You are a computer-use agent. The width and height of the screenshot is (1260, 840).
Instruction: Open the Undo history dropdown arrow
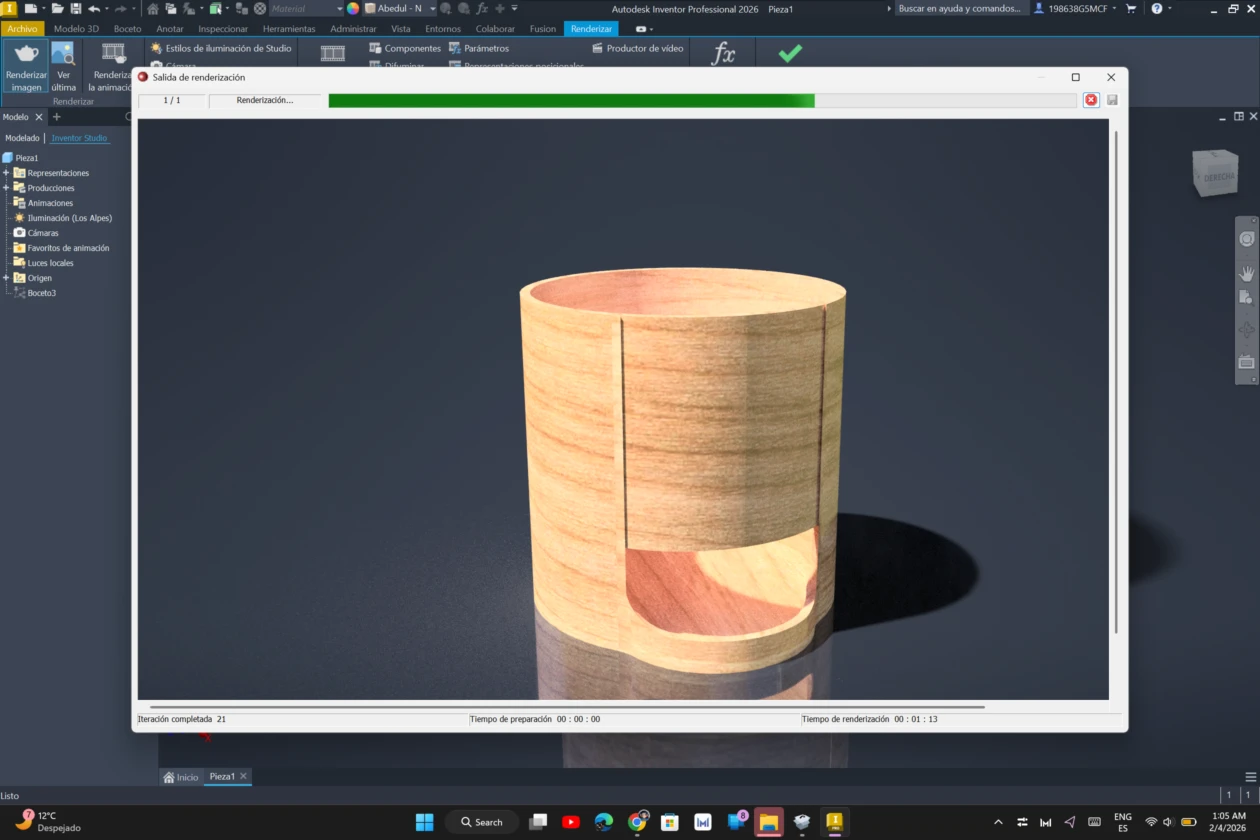coord(106,8)
